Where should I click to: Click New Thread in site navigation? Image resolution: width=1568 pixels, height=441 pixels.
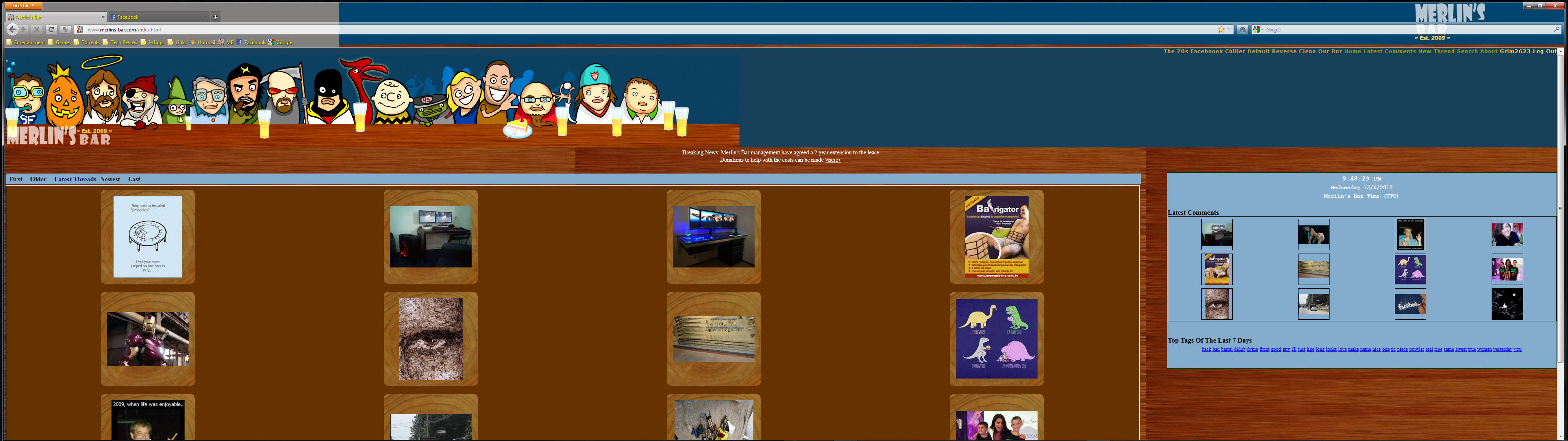[x=1436, y=51]
